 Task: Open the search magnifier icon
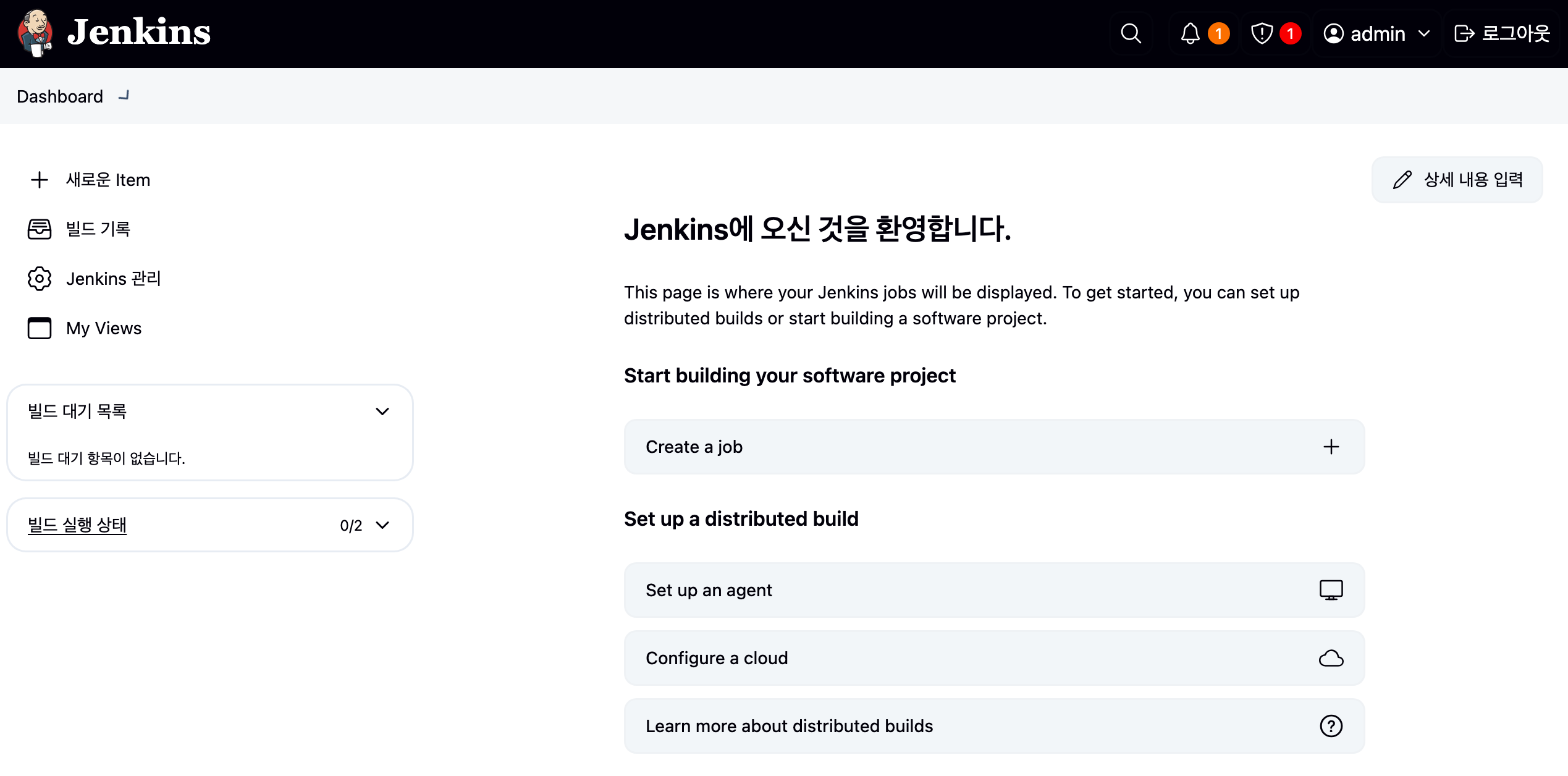[1131, 33]
